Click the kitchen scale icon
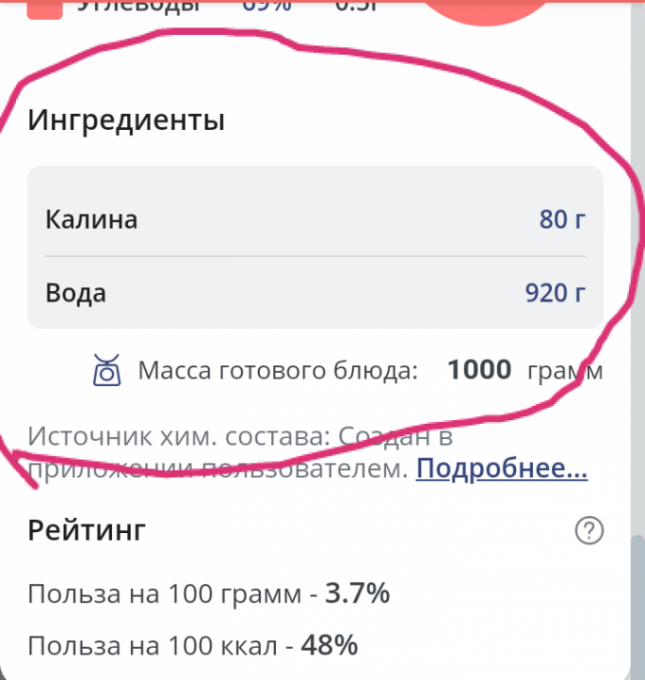 [x=107, y=370]
